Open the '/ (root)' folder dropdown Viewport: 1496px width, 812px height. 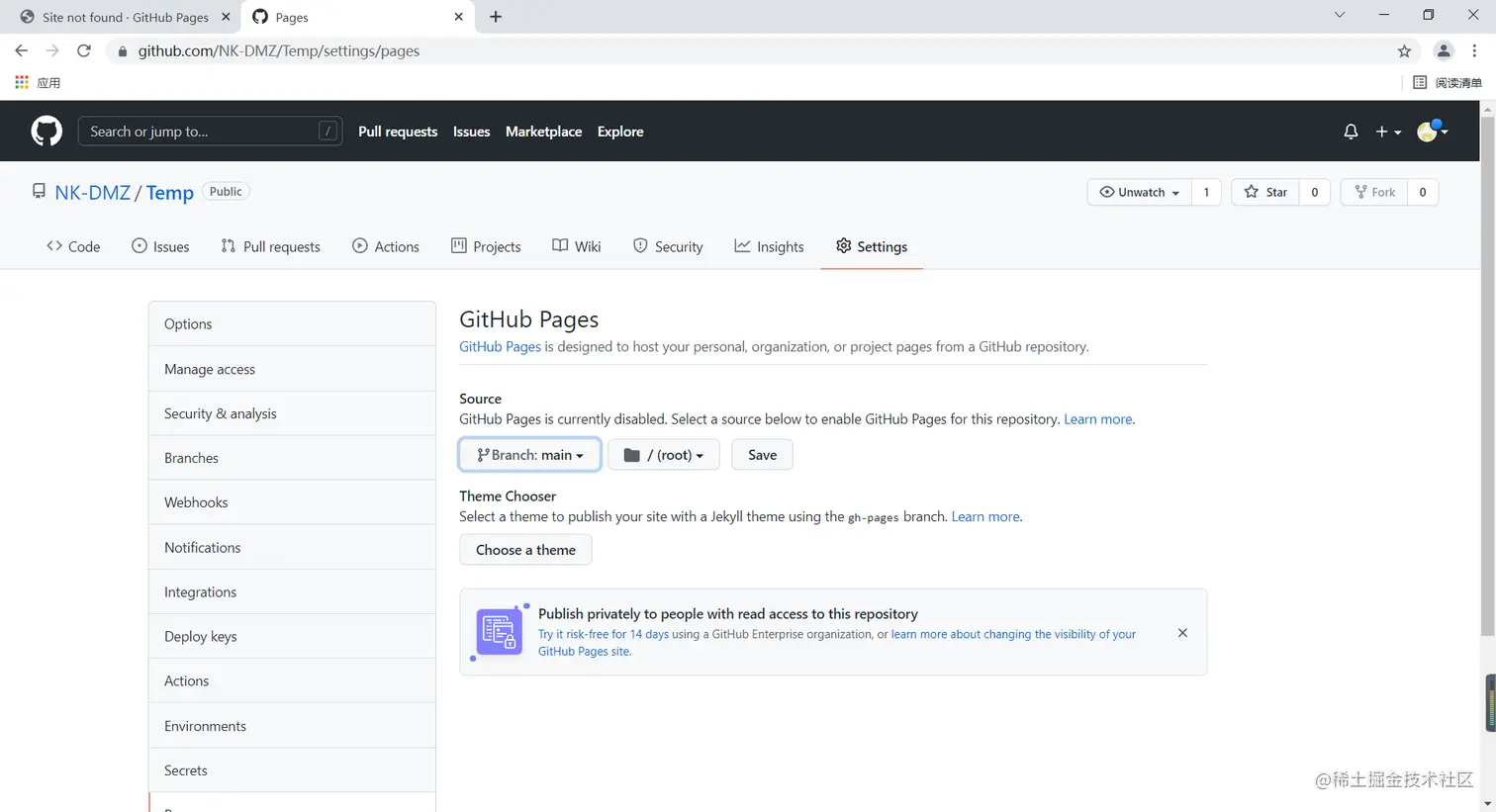(x=664, y=455)
